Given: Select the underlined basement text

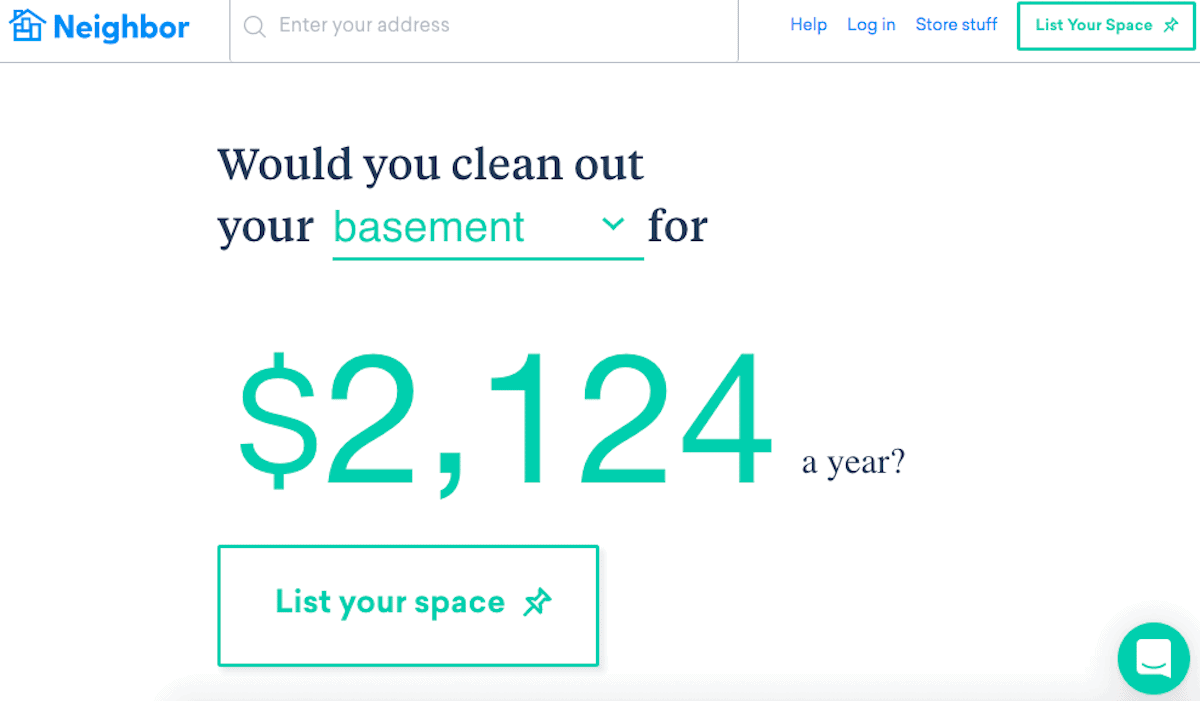Looking at the screenshot, I should click(x=428, y=227).
